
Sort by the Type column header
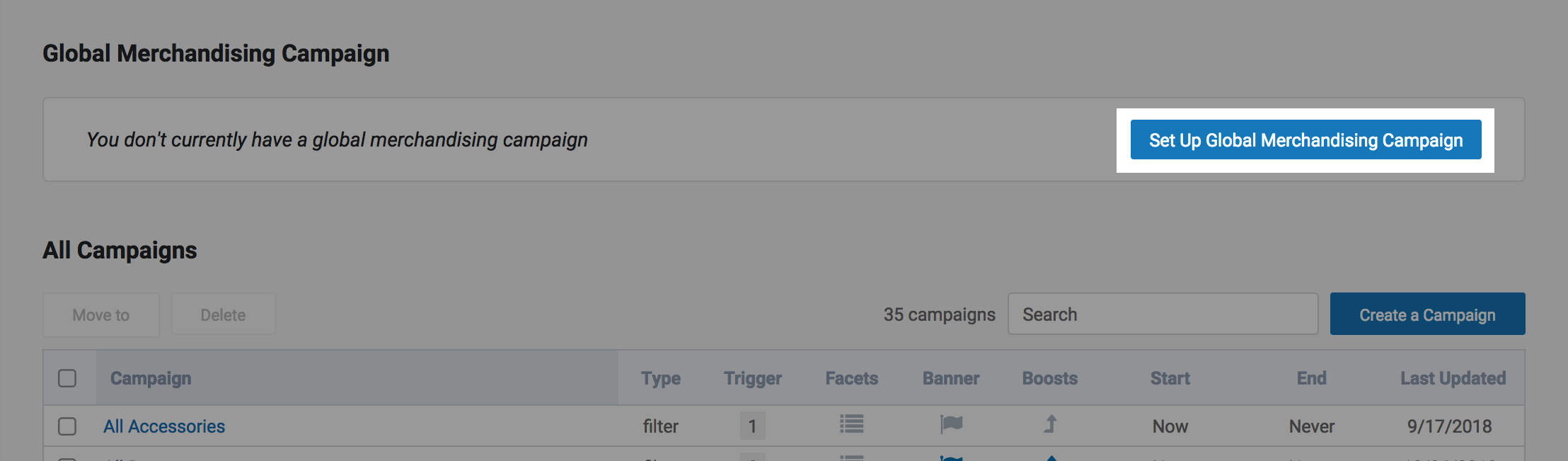(x=661, y=378)
